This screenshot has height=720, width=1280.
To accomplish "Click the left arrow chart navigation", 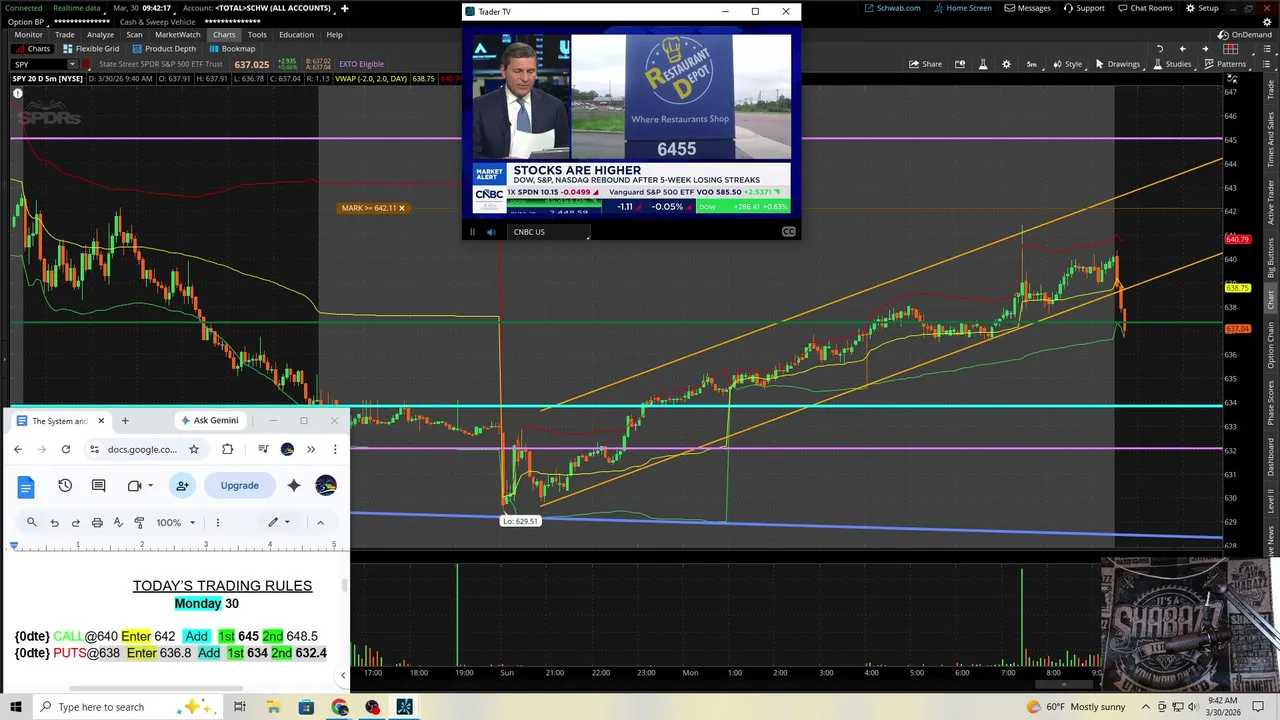I will coord(1182,48).
